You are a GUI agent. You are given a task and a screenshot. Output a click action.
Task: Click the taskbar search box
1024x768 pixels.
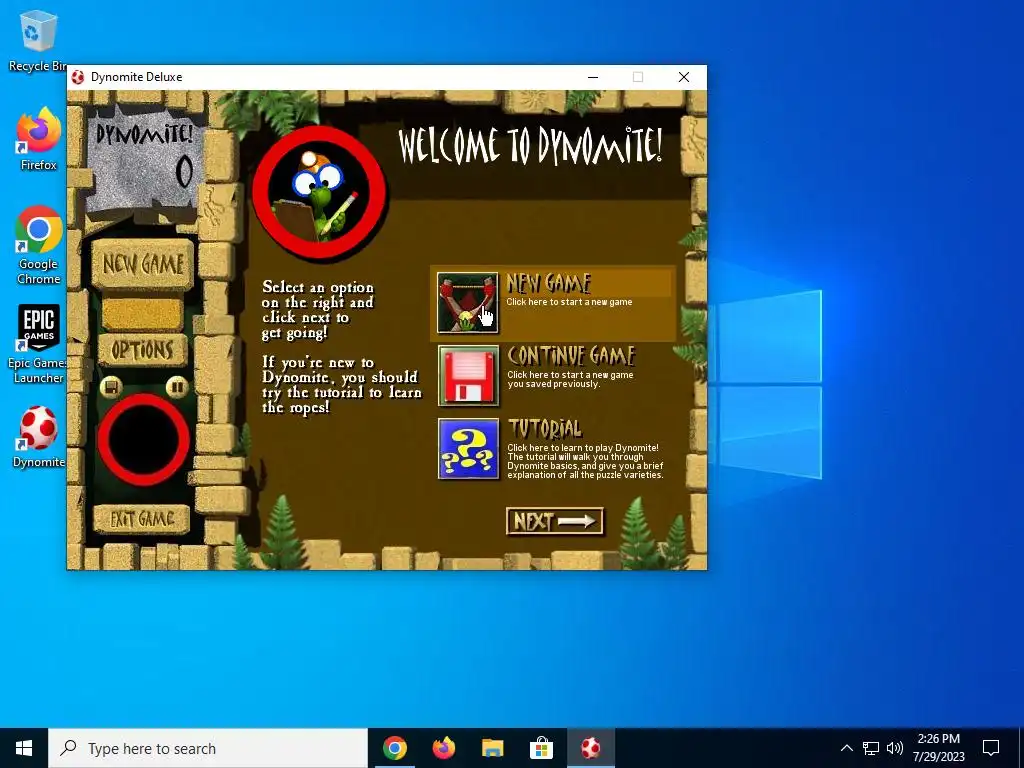click(x=208, y=748)
